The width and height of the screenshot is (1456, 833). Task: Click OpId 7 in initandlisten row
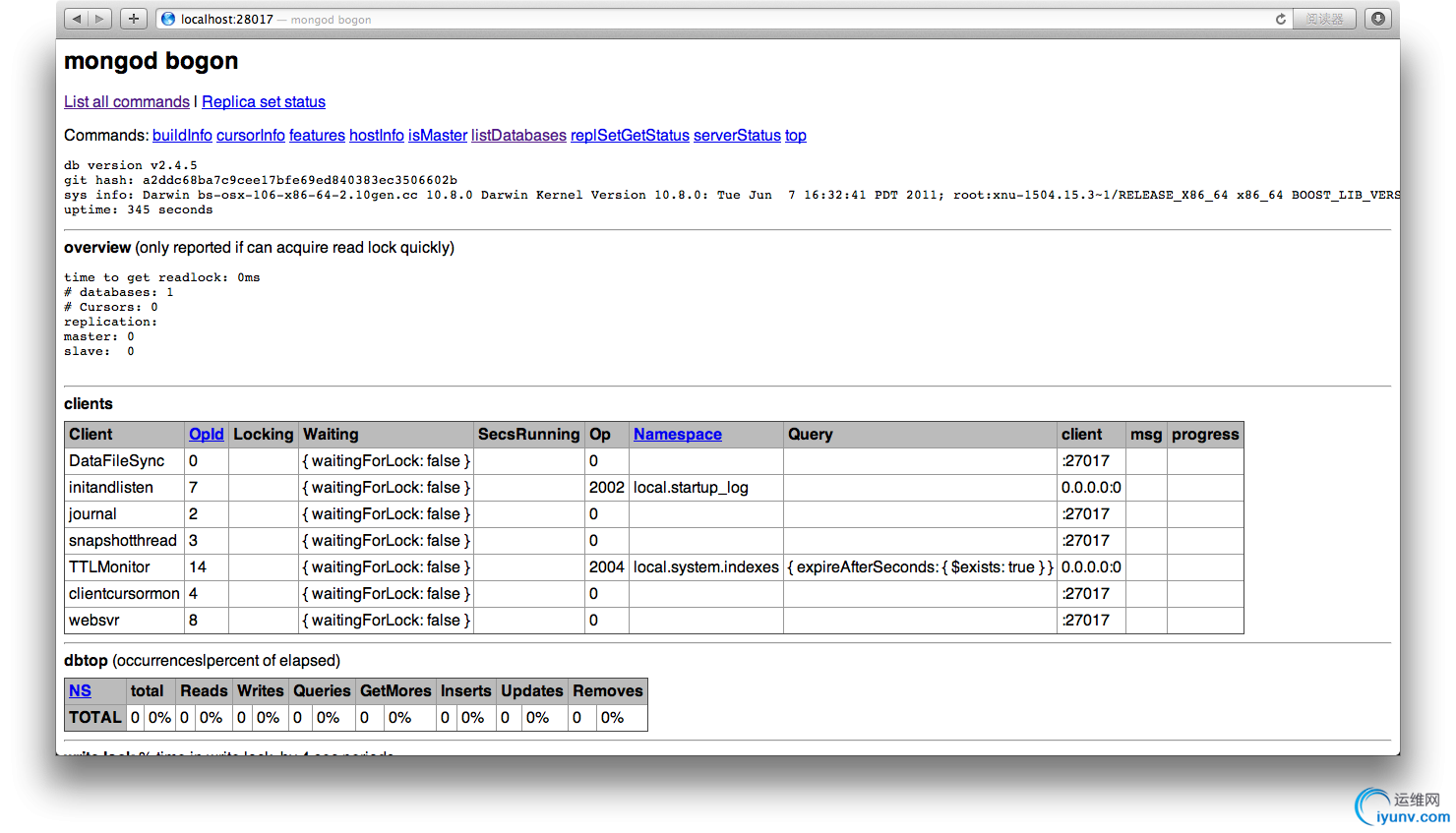coord(207,487)
